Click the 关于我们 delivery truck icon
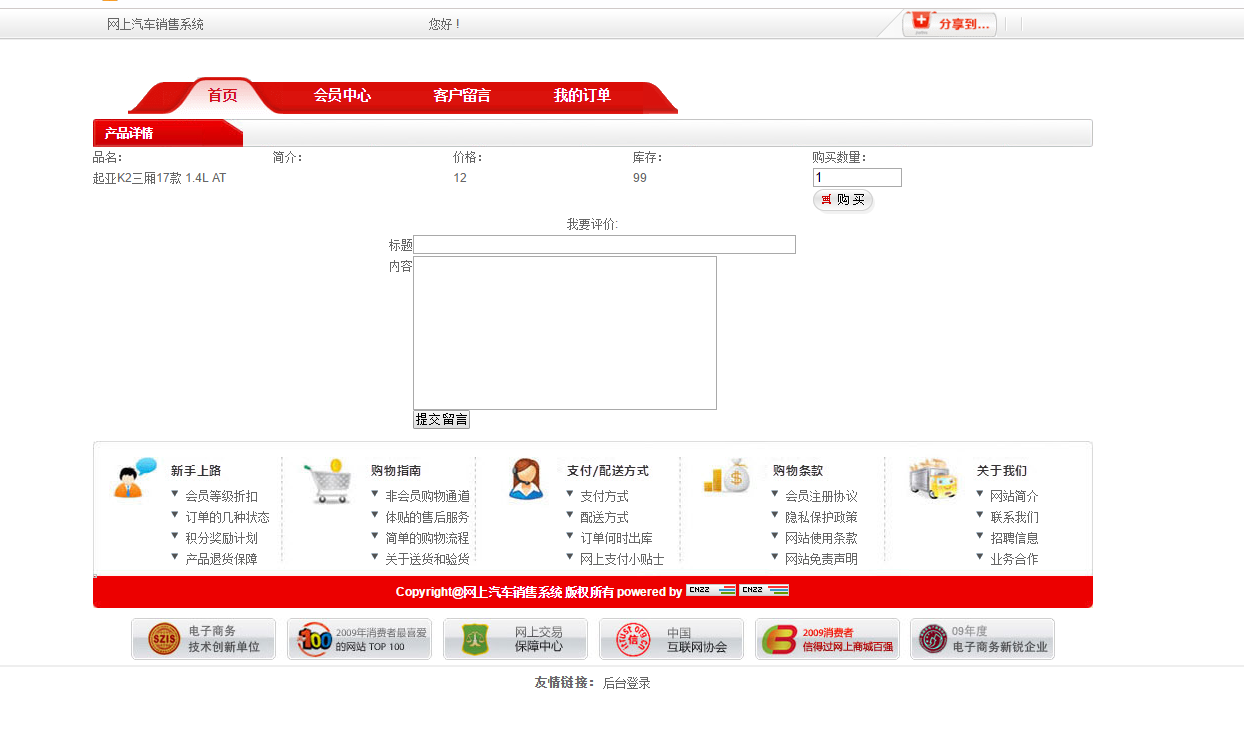This screenshot has width=1244, height=735. click(933, 477)
